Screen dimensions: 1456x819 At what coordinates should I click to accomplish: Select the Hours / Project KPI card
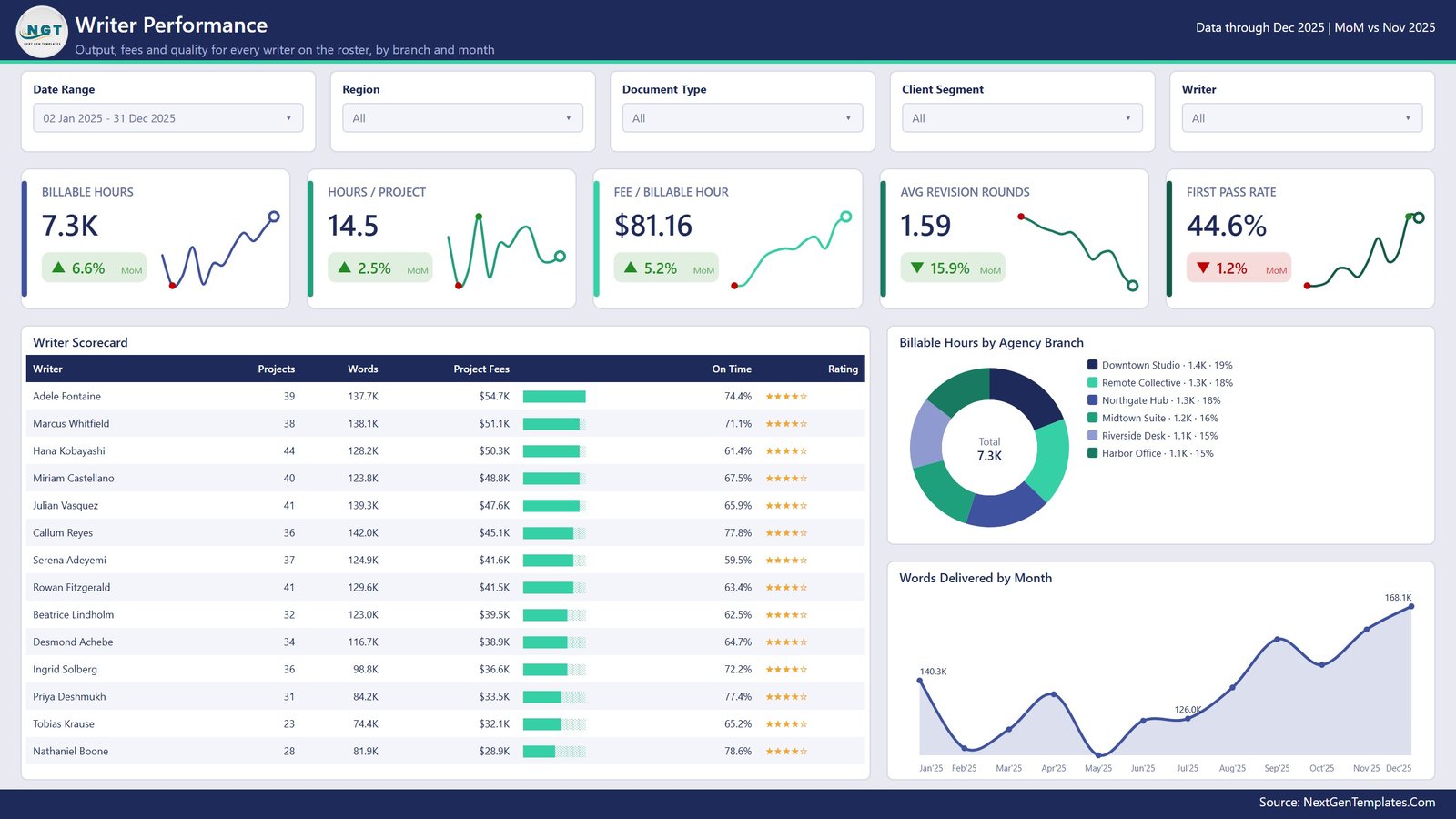[441, 238]
